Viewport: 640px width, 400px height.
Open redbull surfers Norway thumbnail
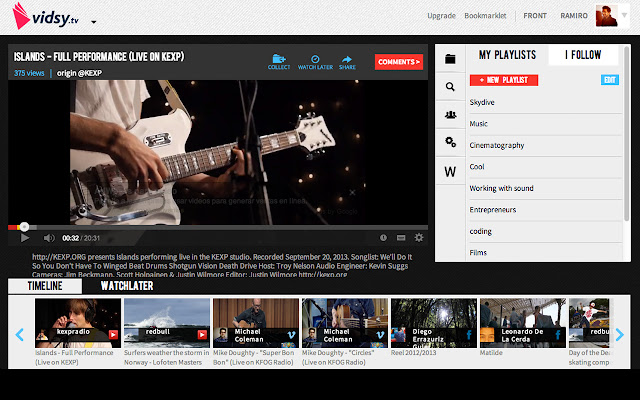click(x=167, y=323)
